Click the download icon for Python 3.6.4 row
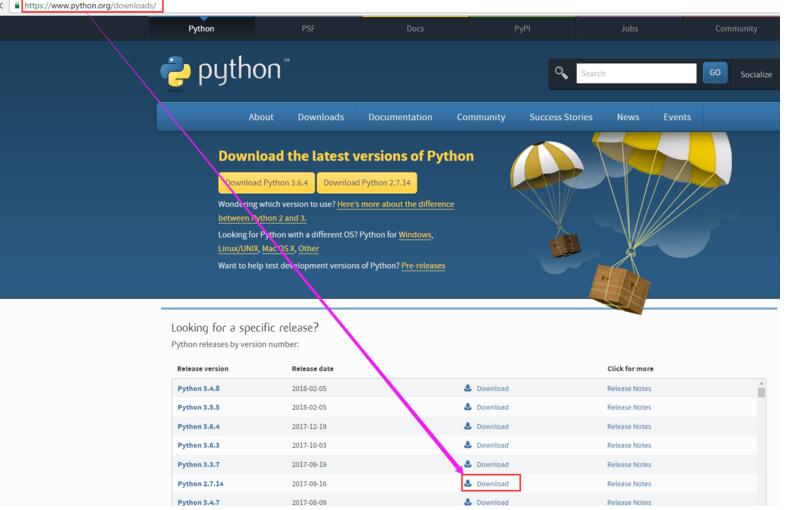 click(468, 426)
